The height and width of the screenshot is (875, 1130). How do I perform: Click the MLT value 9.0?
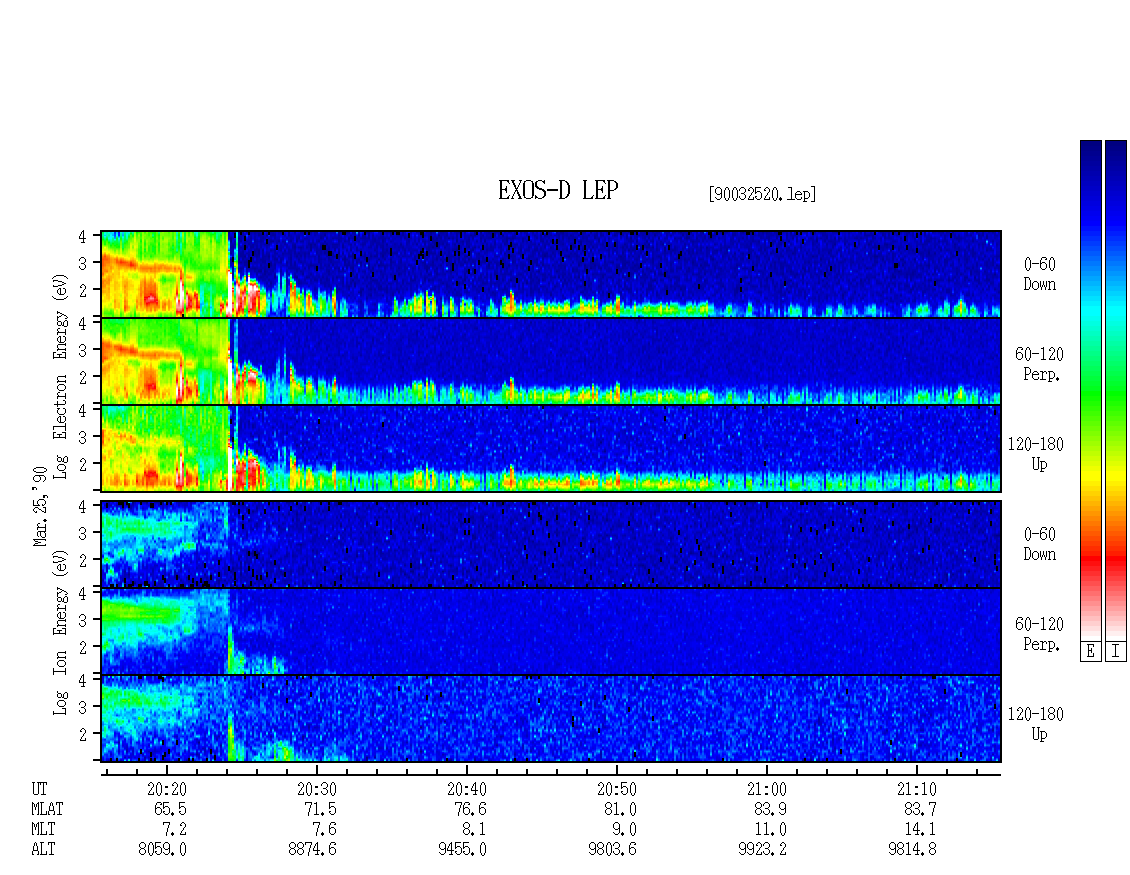click(624, 830)
